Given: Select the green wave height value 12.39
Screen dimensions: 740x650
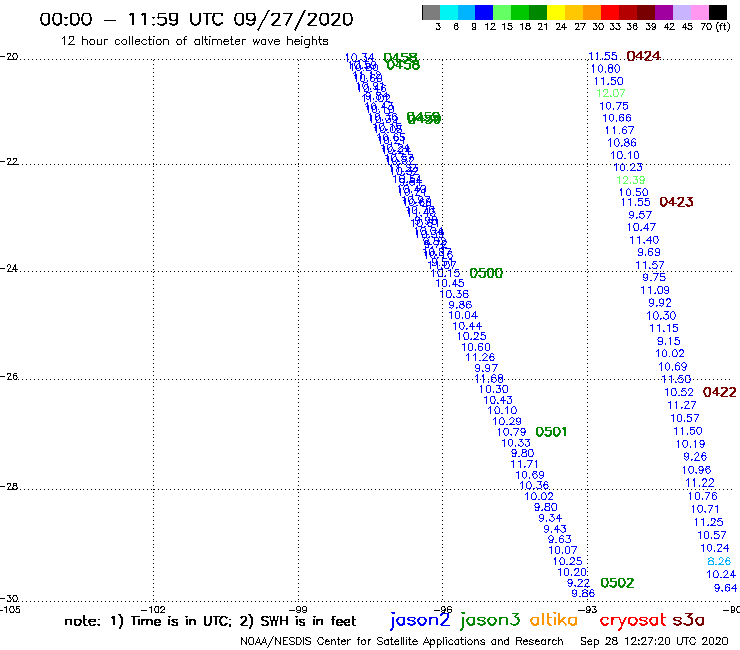Looking at the screenshot, I should point(631,180).
